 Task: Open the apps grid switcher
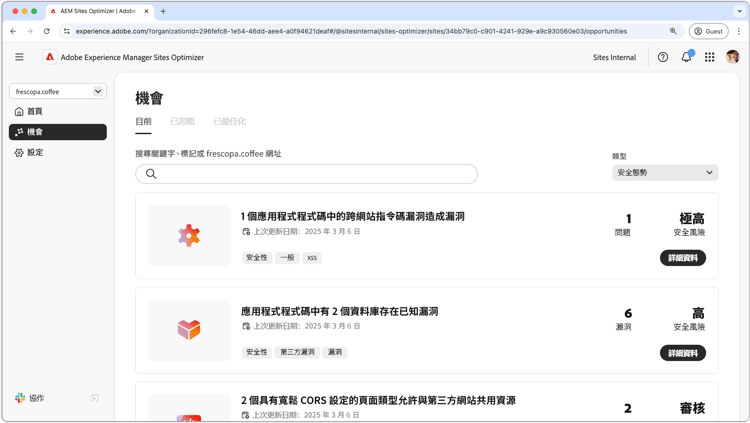click(709, 57)
